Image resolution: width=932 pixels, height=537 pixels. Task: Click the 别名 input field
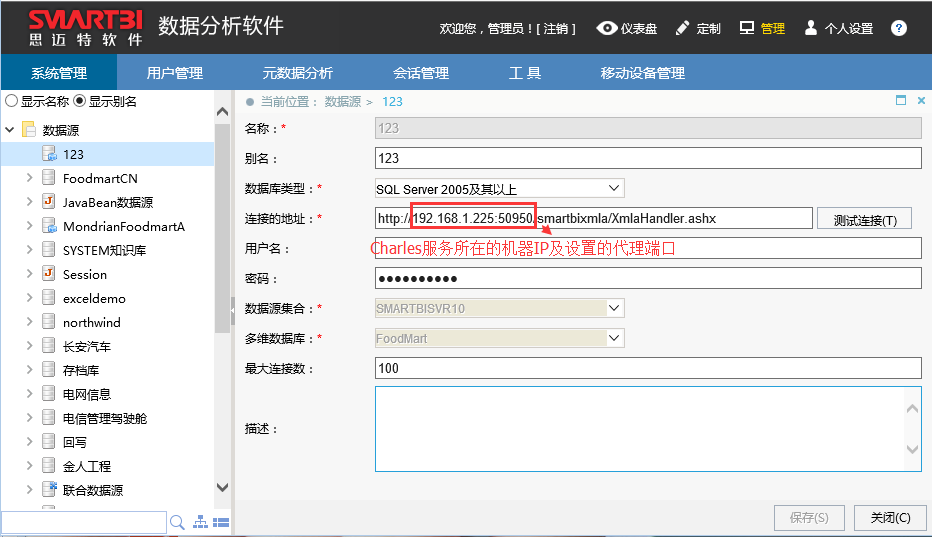(x=648, y=158)
